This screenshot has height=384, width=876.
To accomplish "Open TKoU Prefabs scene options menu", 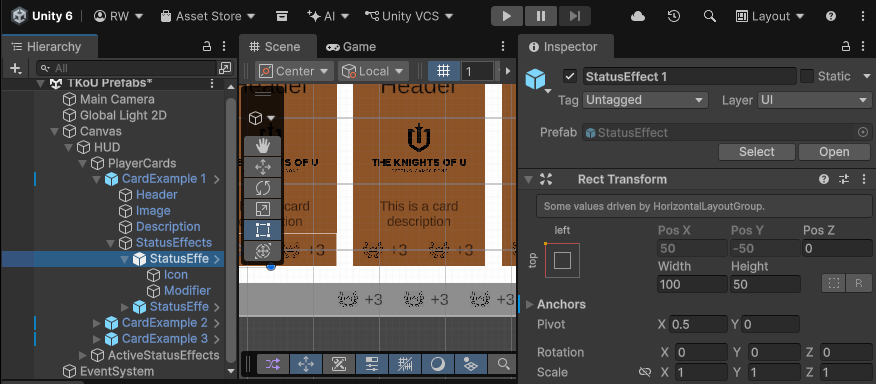I will tap(212, 84).
